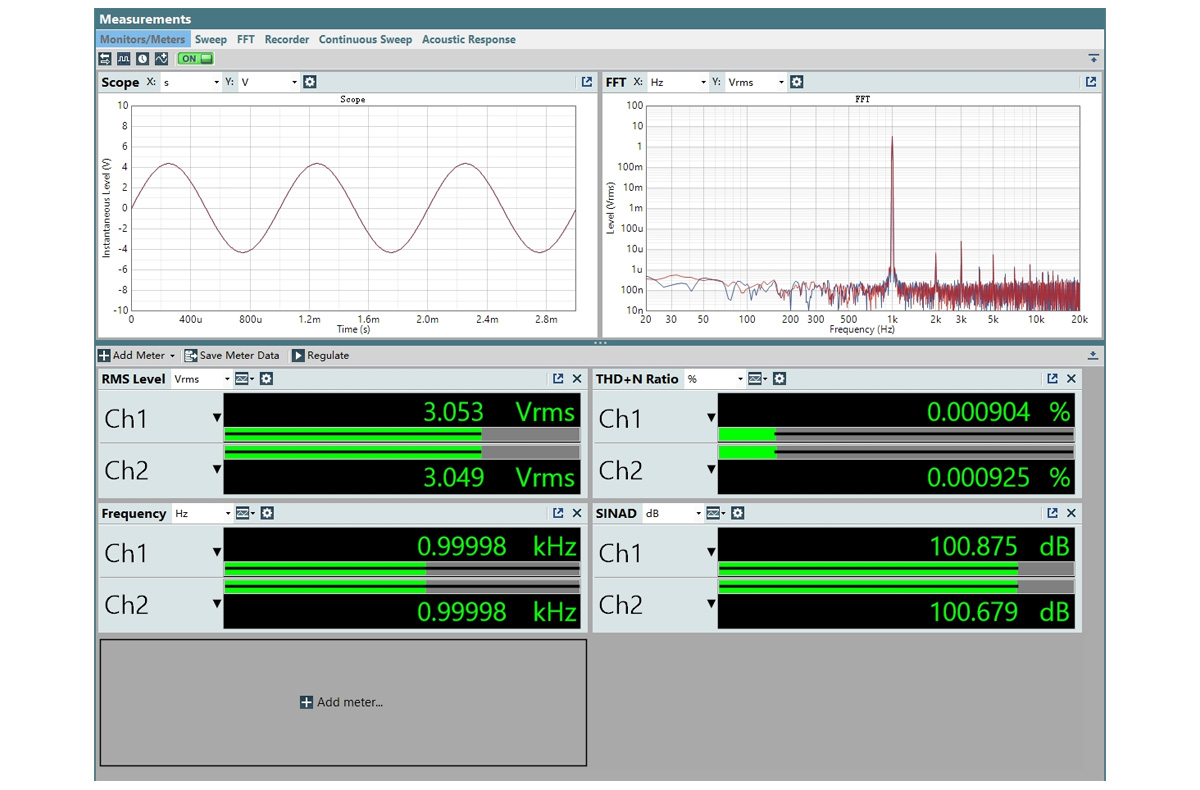Viewport: 1200px width, 790px height.
Task: Click the sine-wave generator icon in the toolbar
Action: click(x=162, y=59)
